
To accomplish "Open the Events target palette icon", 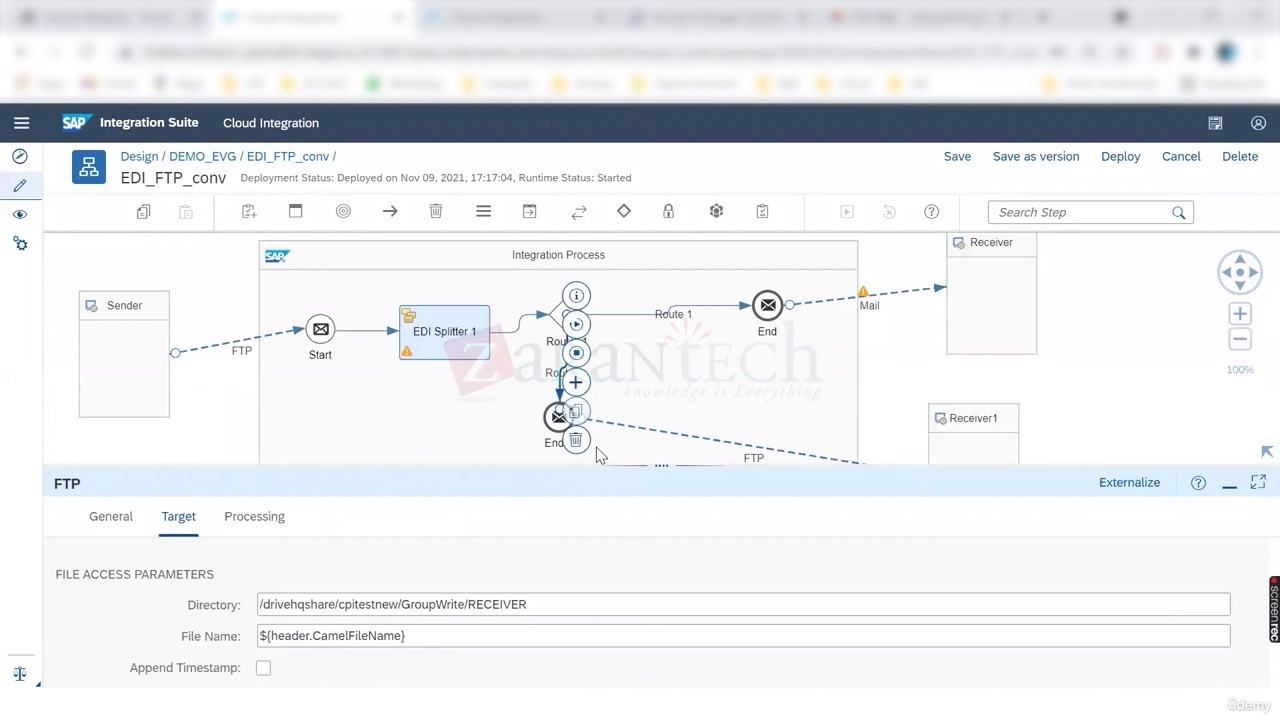I will tap(343, 212).
